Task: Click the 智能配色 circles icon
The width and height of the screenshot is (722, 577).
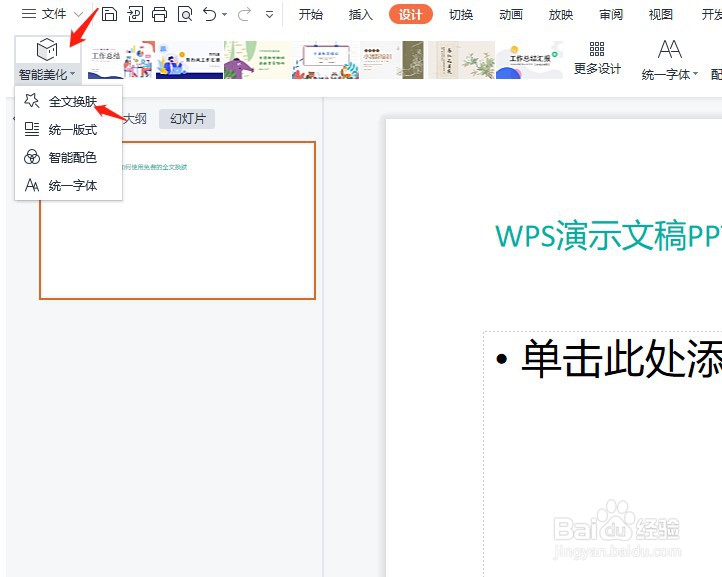Action: [32, 157]
